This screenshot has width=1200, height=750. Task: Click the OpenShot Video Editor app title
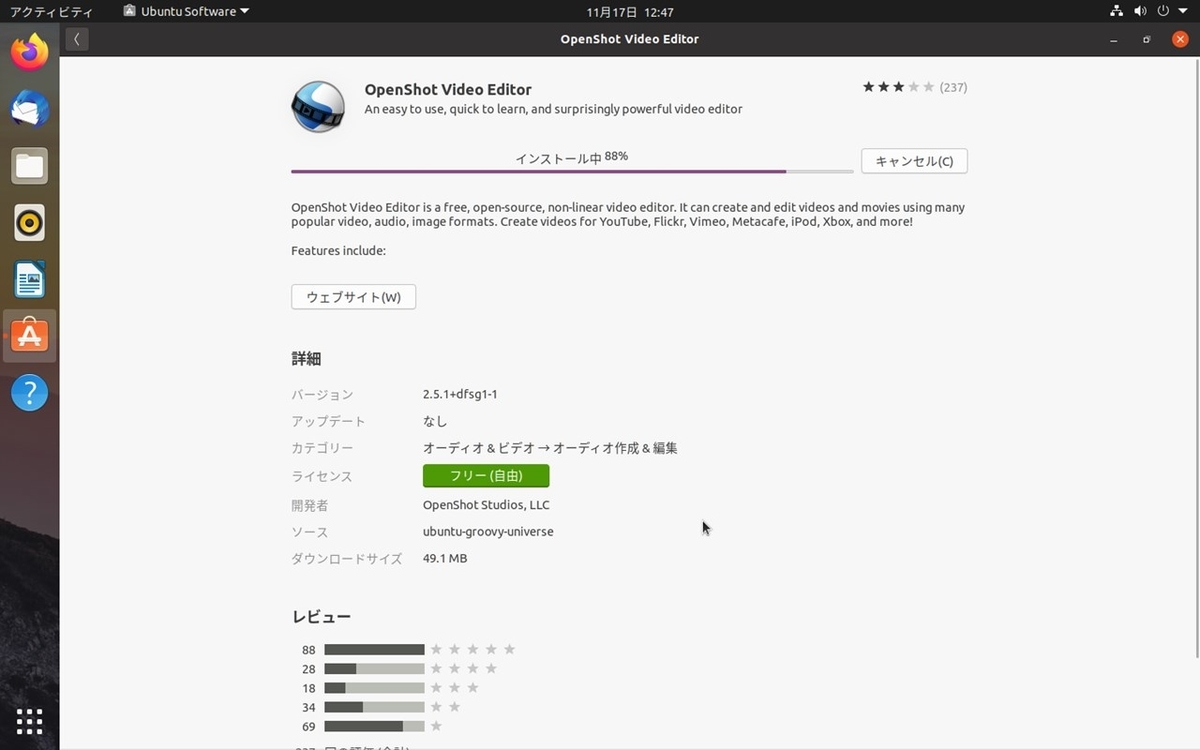tap(448, 89)
